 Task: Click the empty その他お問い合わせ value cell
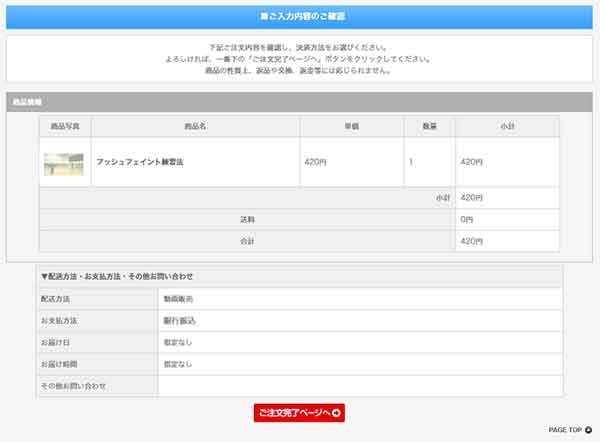click(360, 386)
